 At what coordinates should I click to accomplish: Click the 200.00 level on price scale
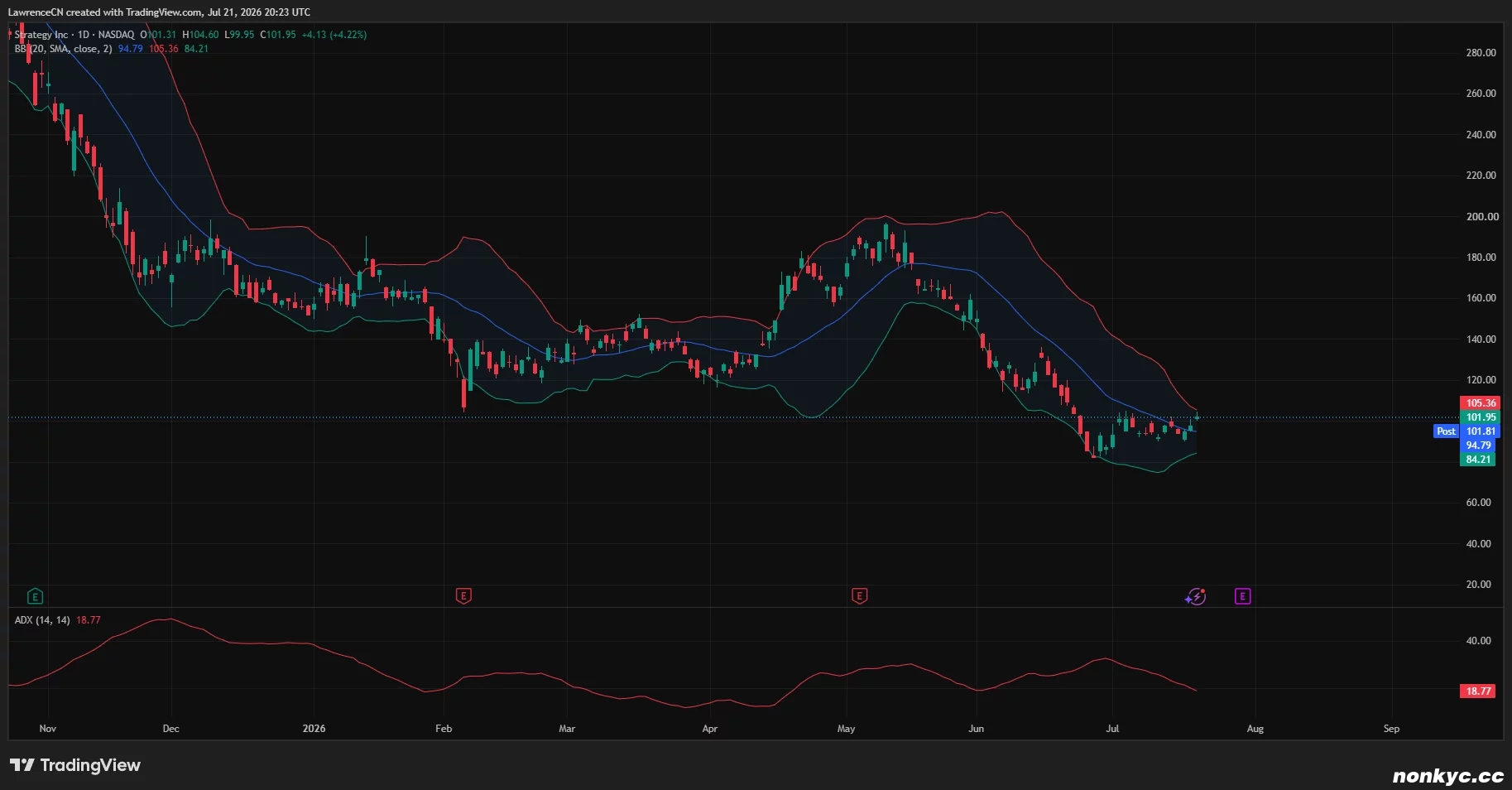pos(1481,217)
